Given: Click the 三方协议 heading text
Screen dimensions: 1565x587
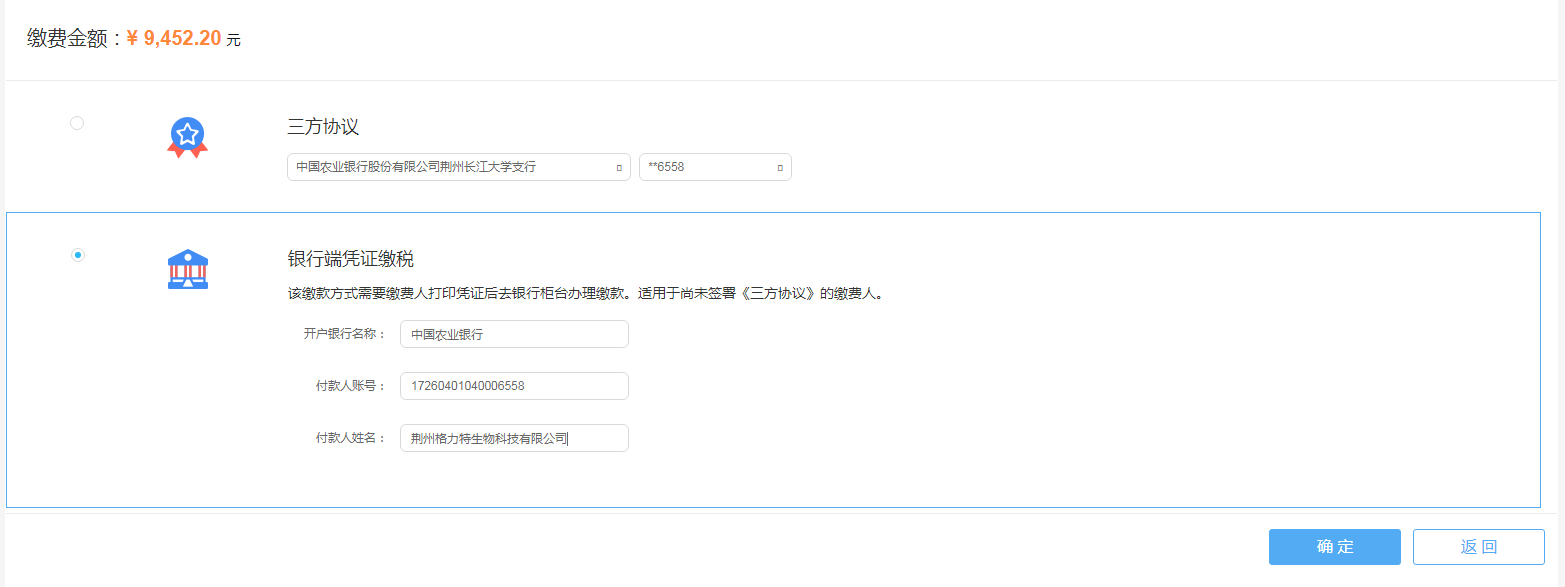Looking at the screenshot, I should coord(323,127).
